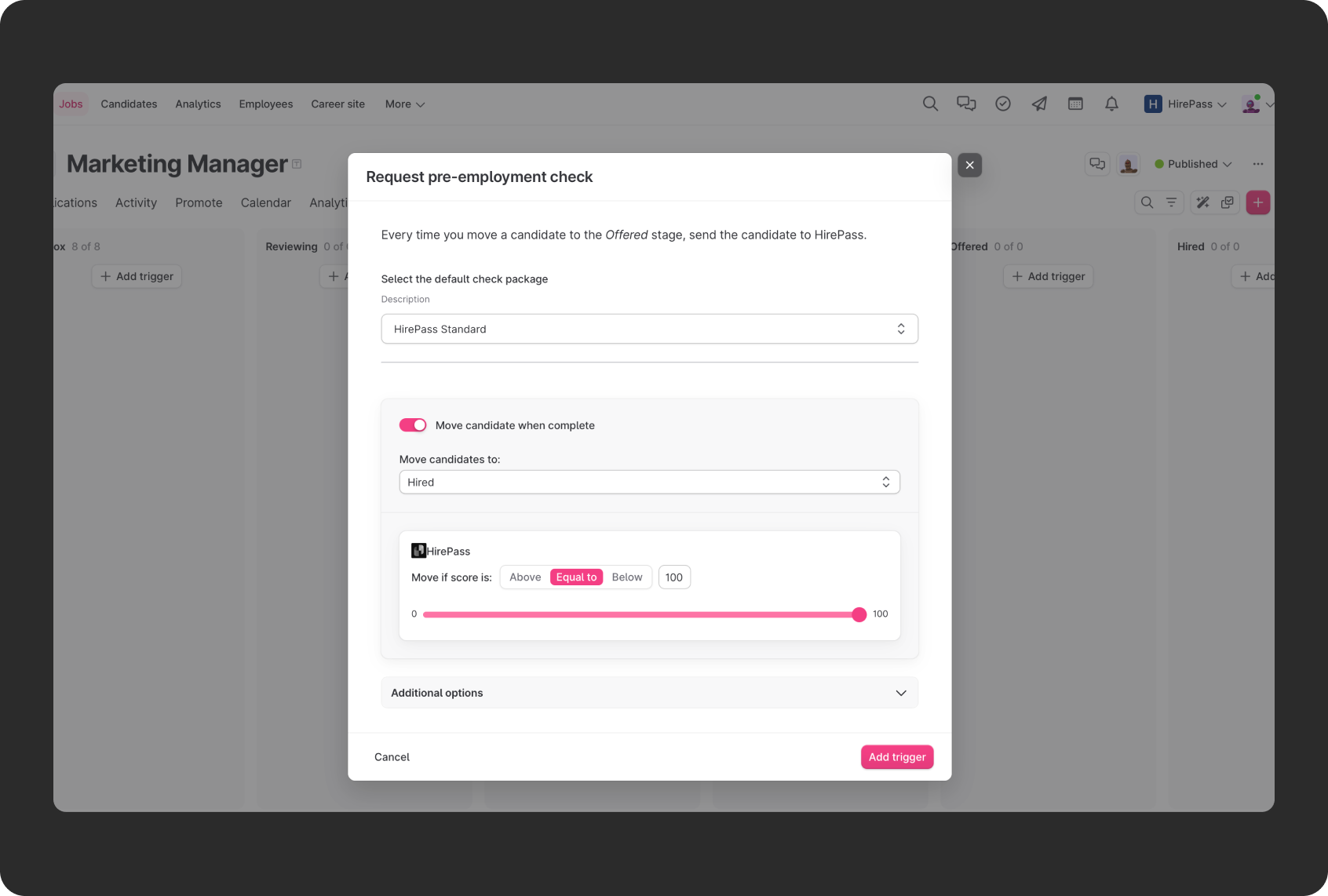Click the duplicate windows icon in pipeline toolbar
1328x896 pixels.
point(1228,202)
